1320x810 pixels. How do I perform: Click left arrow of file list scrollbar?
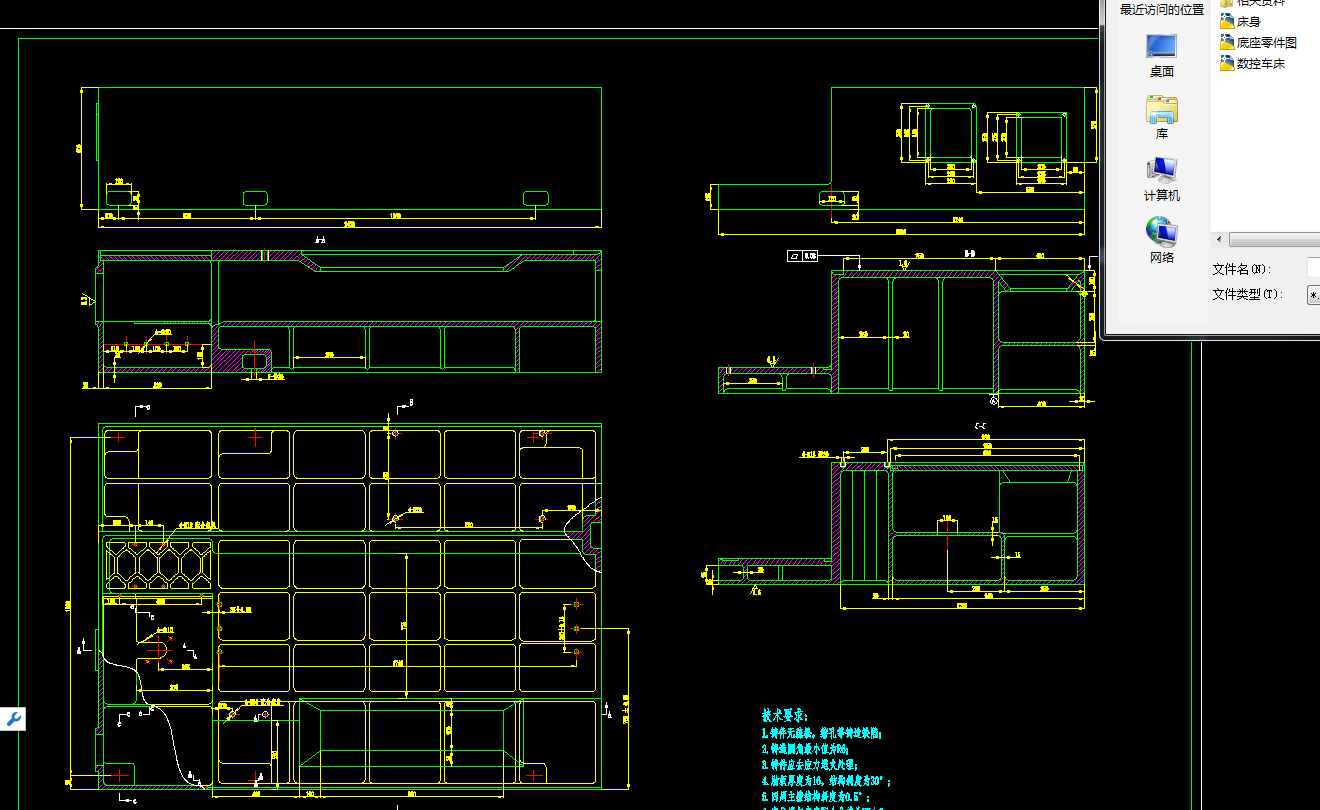(x=1219, y=241)
